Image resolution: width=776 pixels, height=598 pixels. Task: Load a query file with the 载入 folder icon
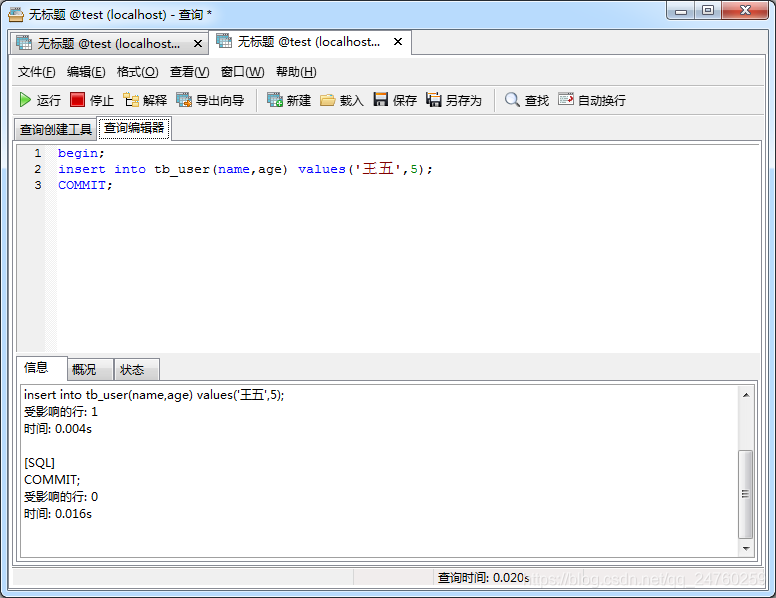[x=328, y=100]
